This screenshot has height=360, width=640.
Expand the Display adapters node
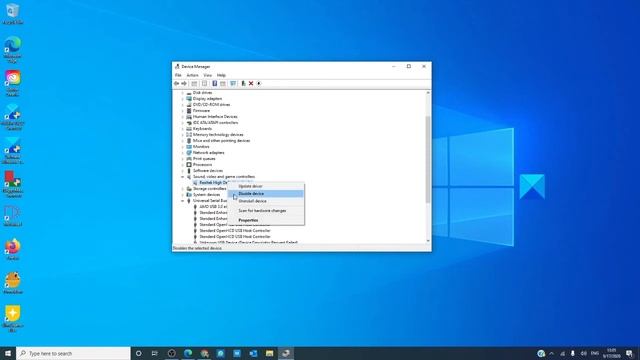[x=182, y=99]
